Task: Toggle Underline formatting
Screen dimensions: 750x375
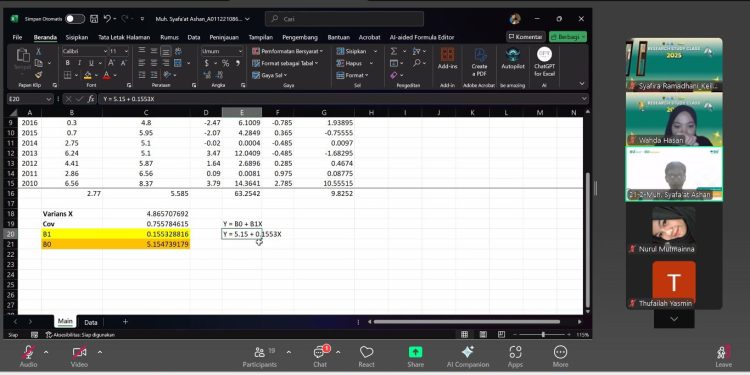Action: coord(90,63)
